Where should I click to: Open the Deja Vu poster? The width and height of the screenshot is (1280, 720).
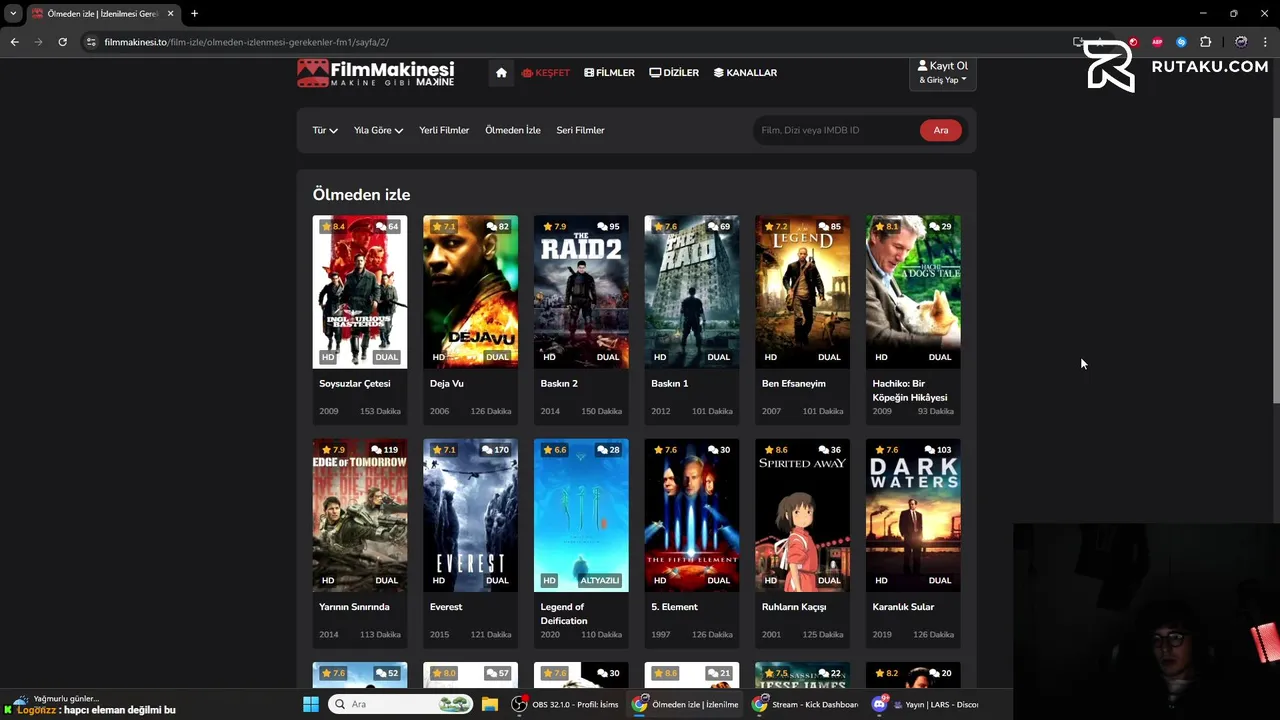(470, 292)
